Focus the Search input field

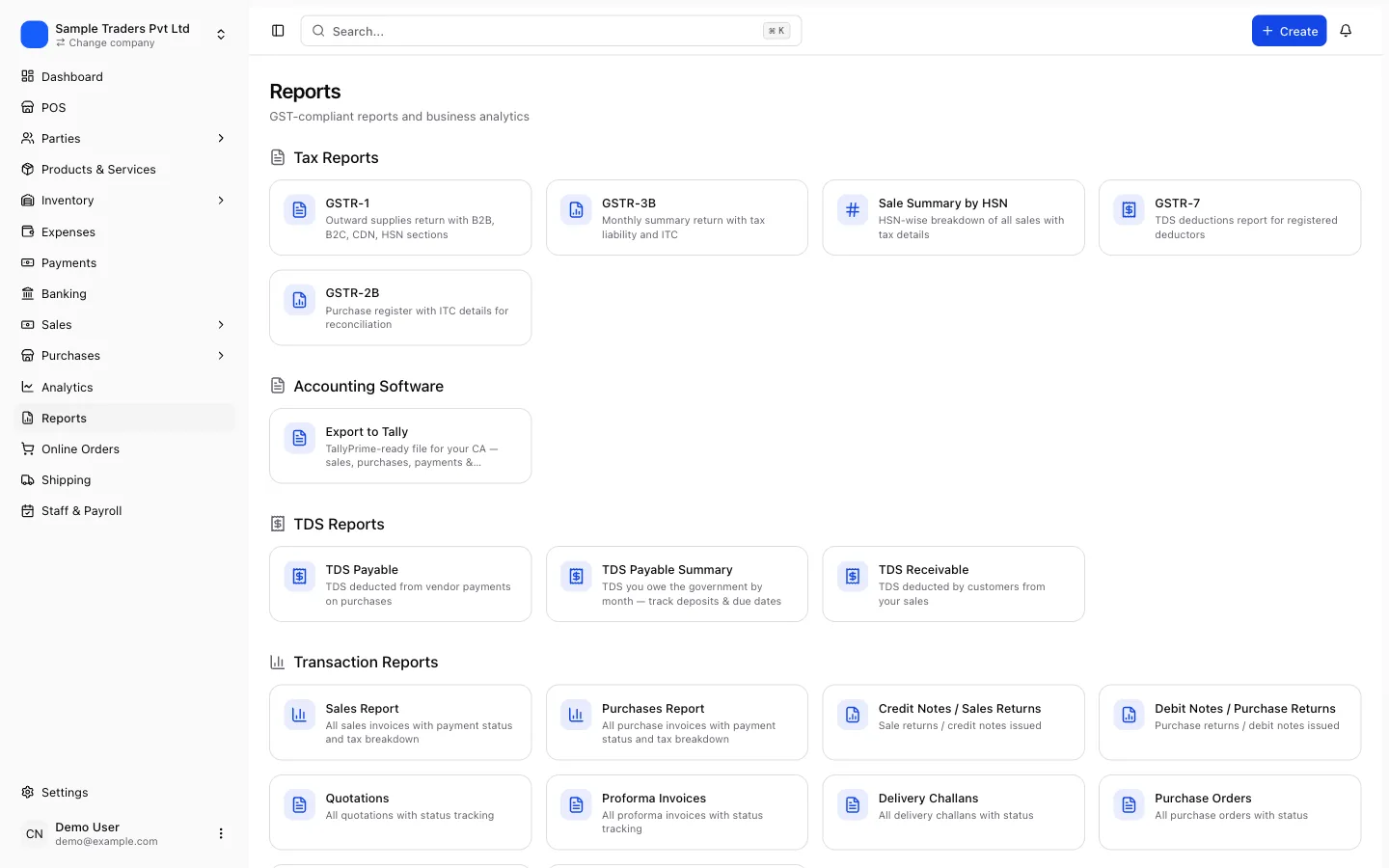(x=551, y=31)
